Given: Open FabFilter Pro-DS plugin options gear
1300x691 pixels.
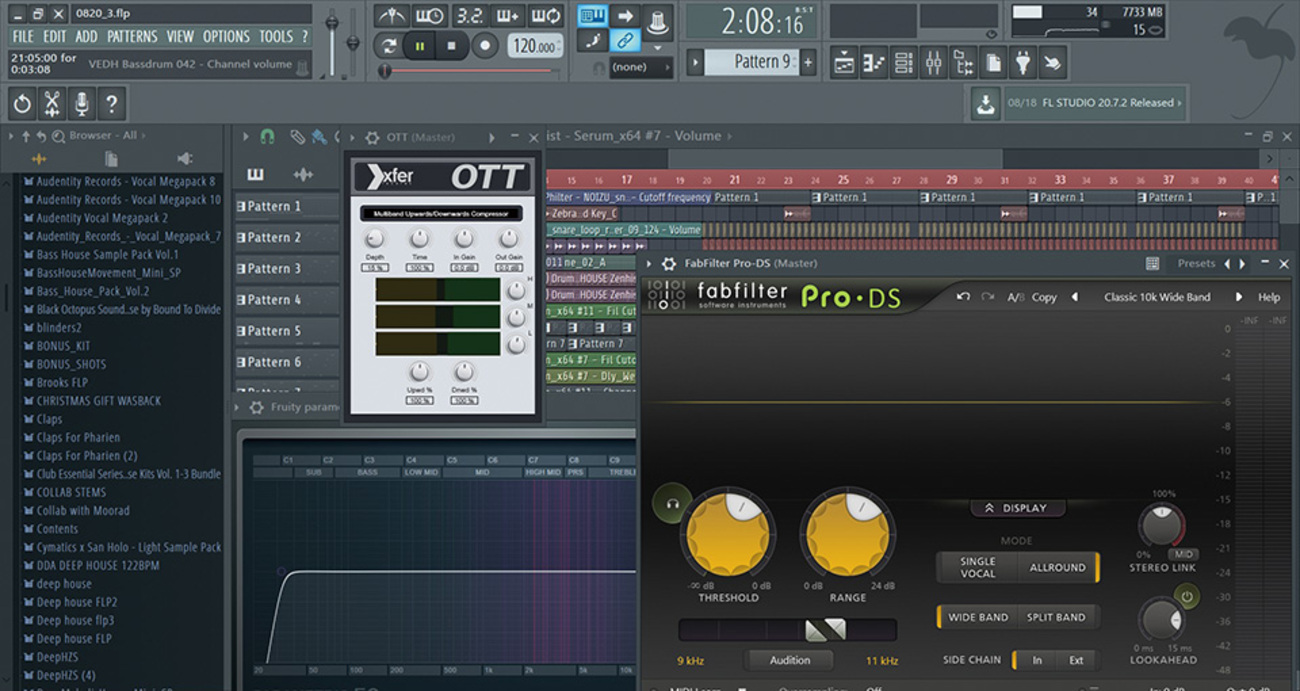Looking at the screenshot, I should (x=669, y=264).
